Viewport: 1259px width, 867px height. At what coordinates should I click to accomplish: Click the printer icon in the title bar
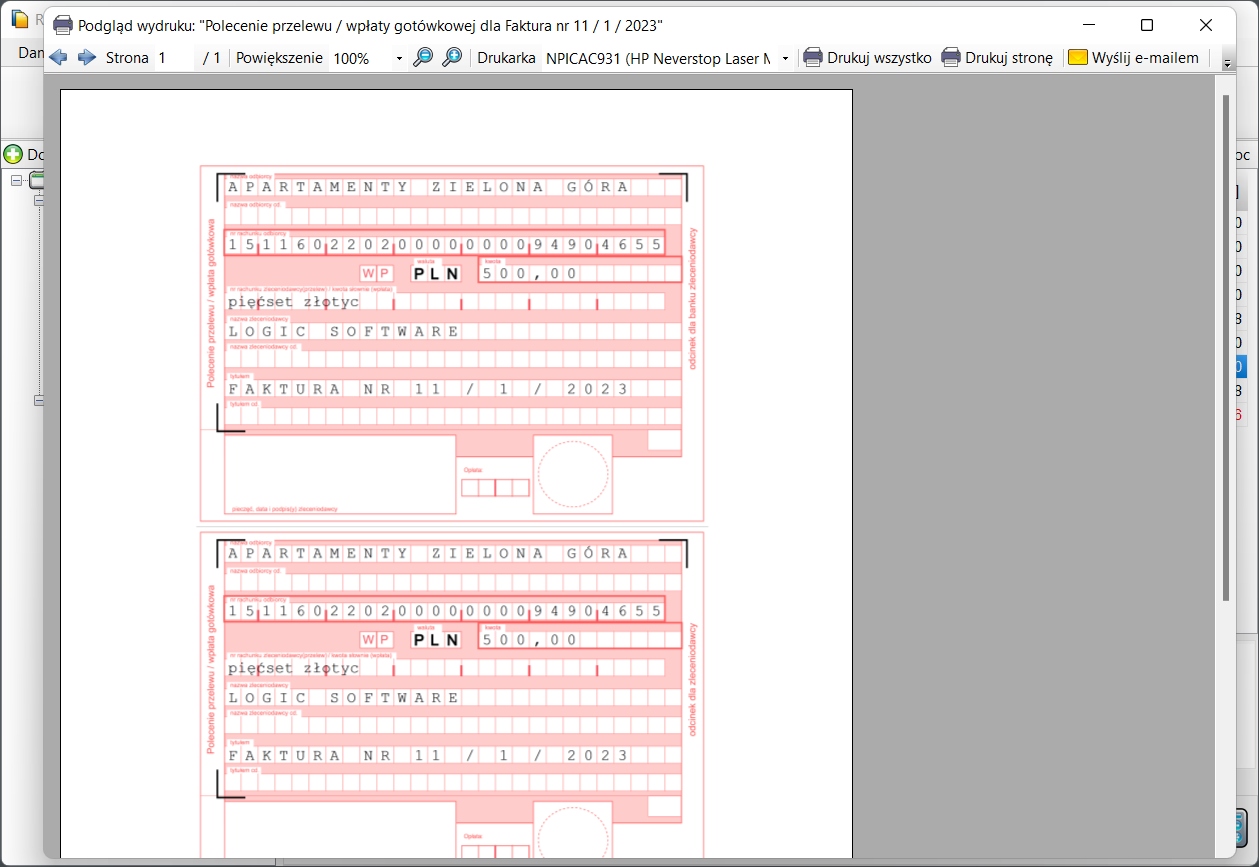tap(63, 25)
